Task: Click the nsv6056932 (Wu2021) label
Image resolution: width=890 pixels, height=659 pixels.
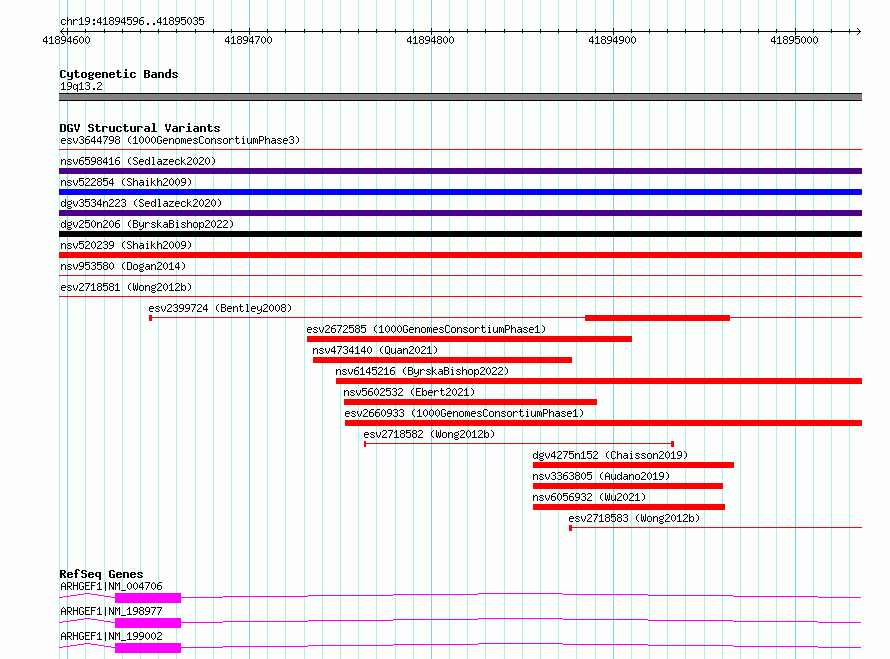Action: coord(589,497)
